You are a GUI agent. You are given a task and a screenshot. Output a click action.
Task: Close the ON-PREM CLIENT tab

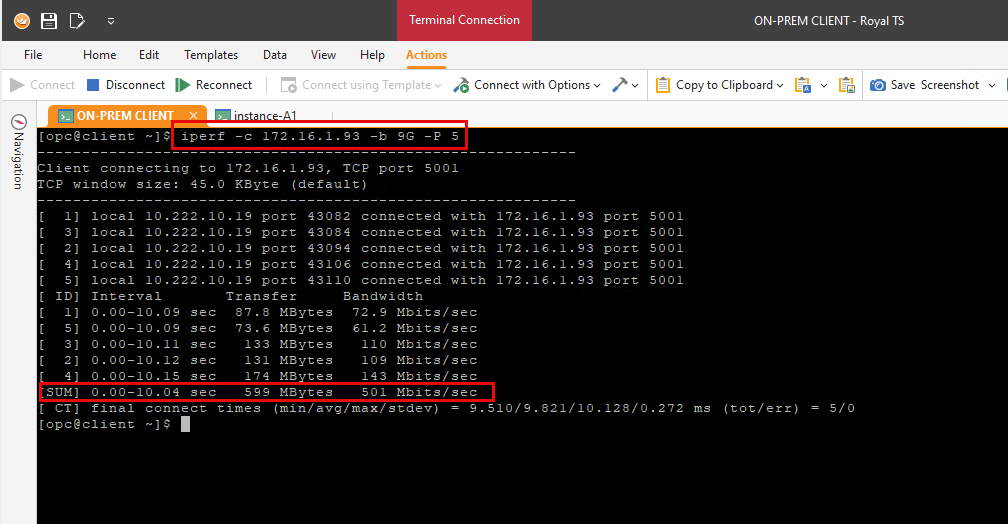point(193,116)
